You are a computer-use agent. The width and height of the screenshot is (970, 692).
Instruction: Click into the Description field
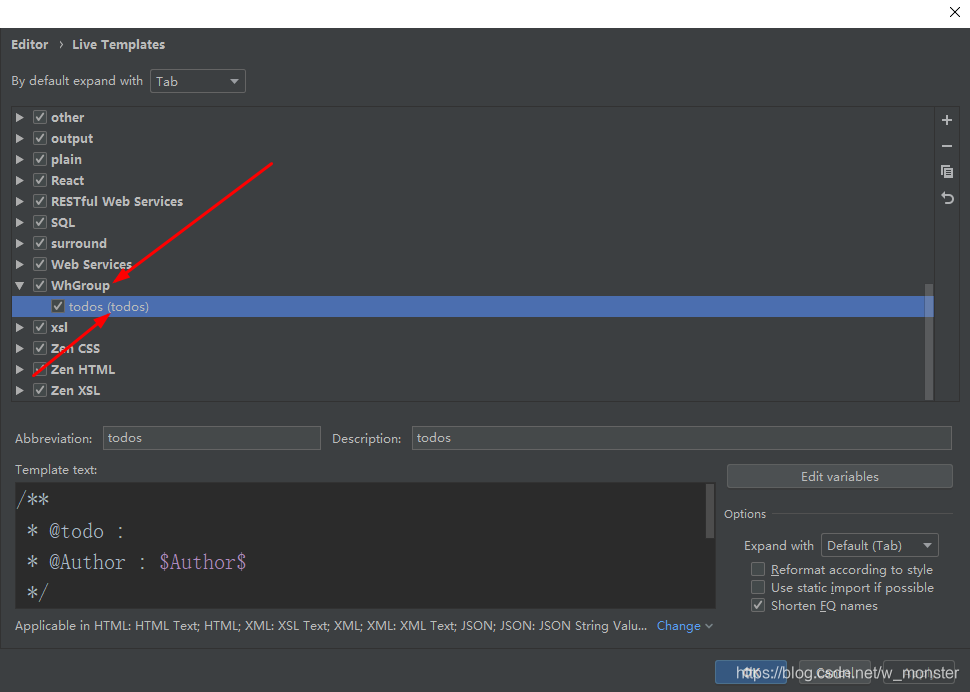click(682, 438)
